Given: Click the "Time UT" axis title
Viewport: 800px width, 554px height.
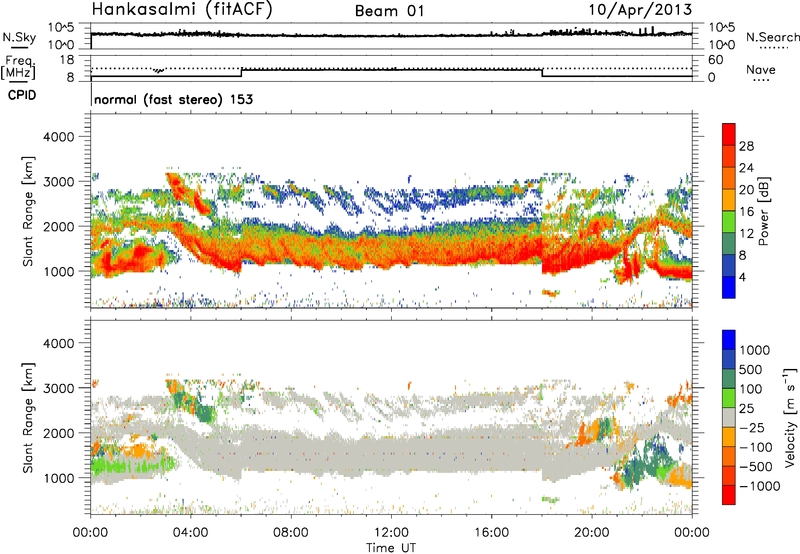Looking at the screenshot, I should pos(391,547).
